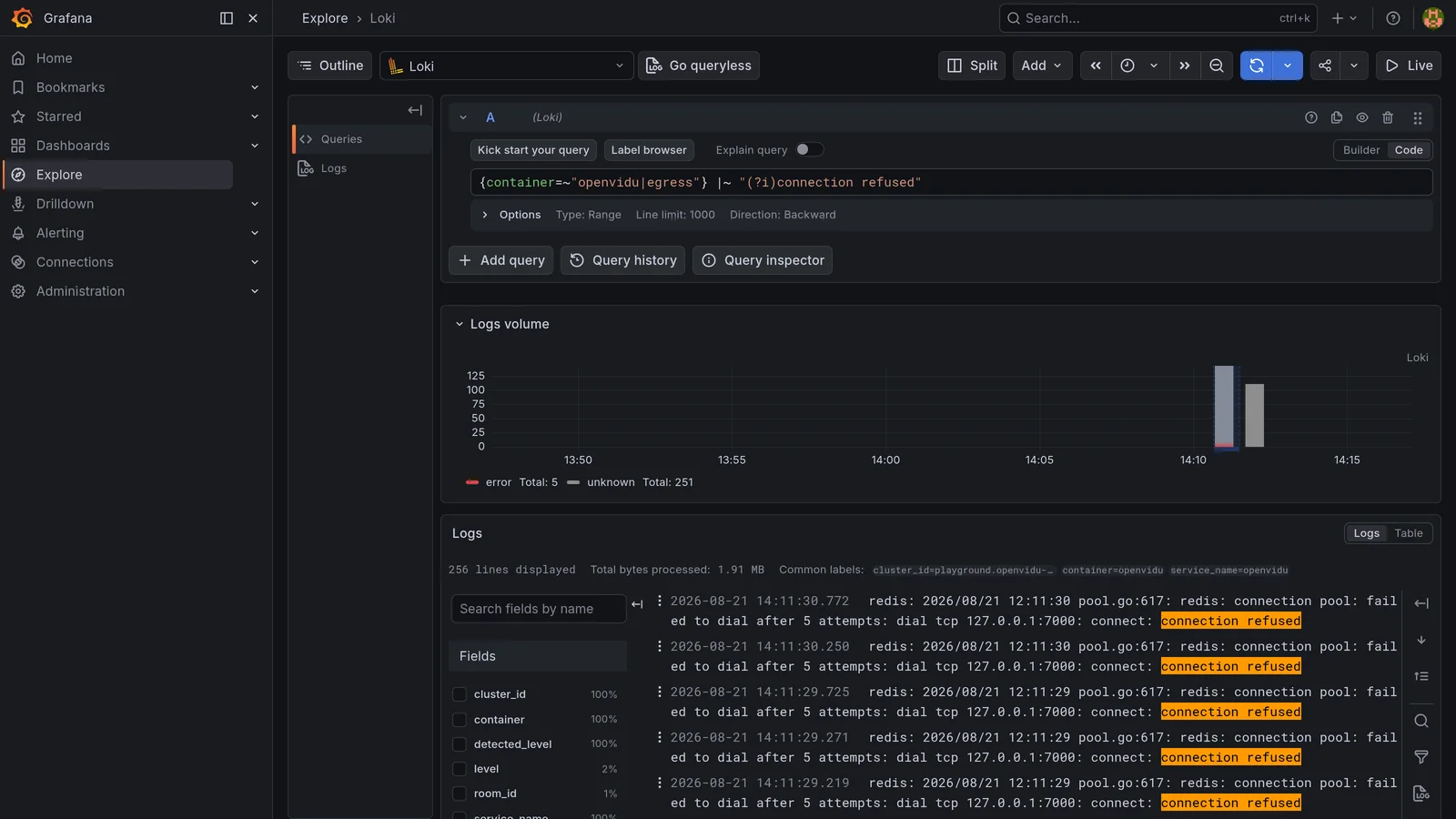
Task: Split the Explore pane
Action: pos(972,66)
